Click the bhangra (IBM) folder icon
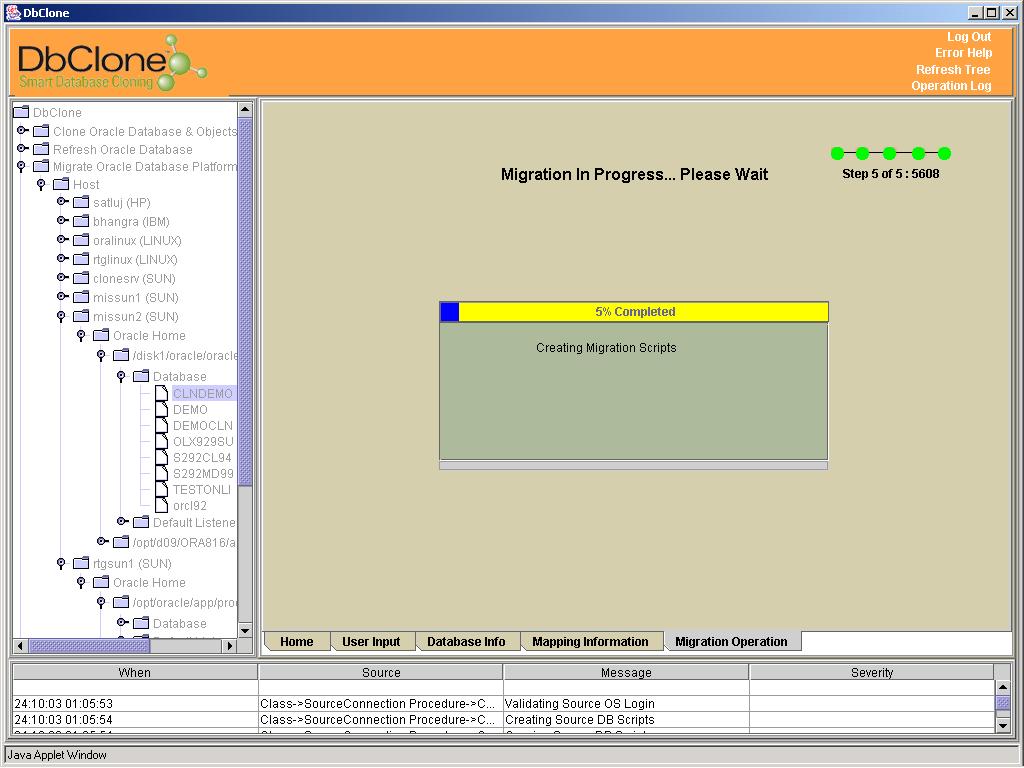Screen dimensions: 1024x768 [81, 221]
